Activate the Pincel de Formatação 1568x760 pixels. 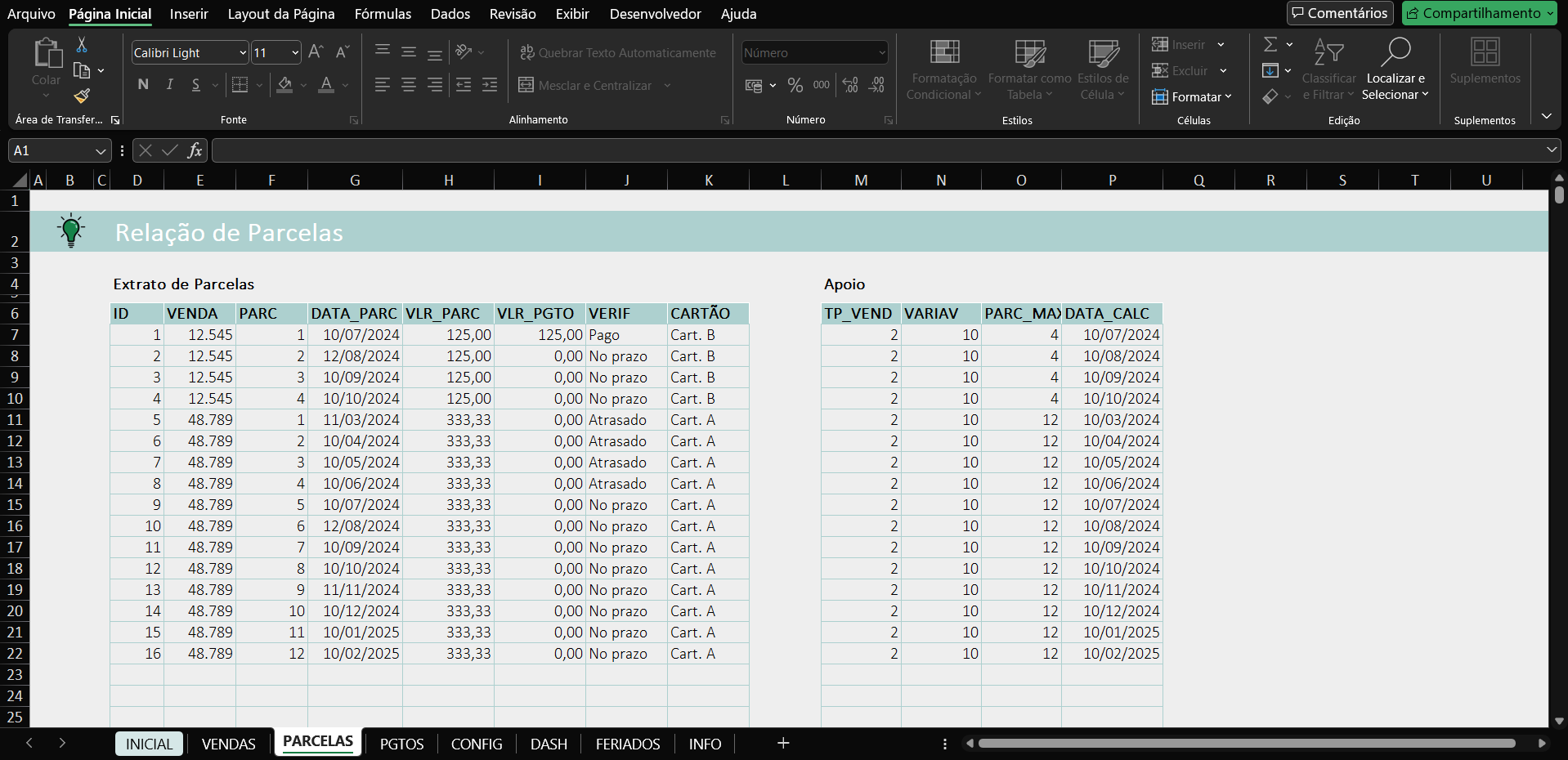[81, 96]
